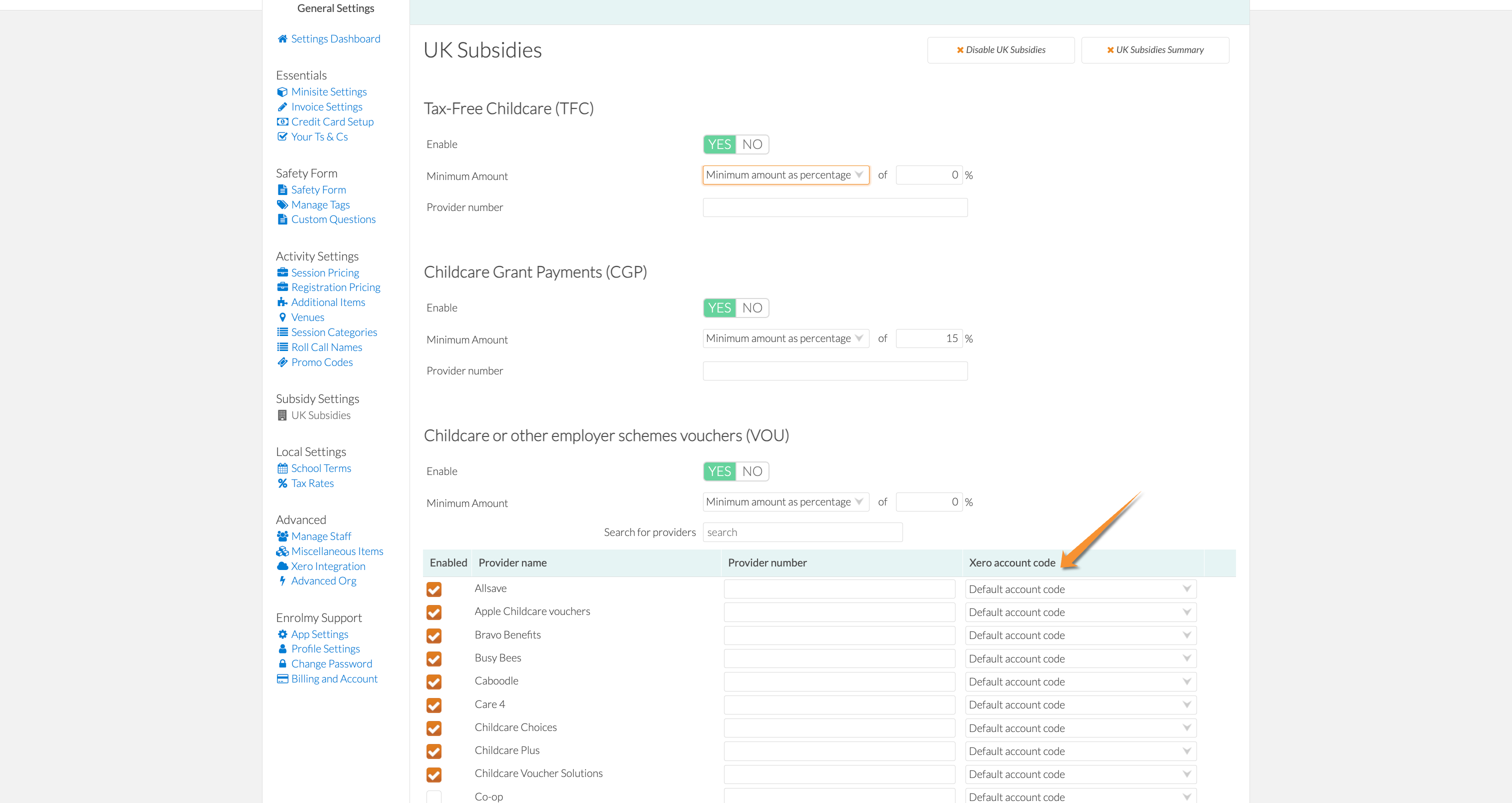Open the Manage Staff link

[x=321, y=536]
